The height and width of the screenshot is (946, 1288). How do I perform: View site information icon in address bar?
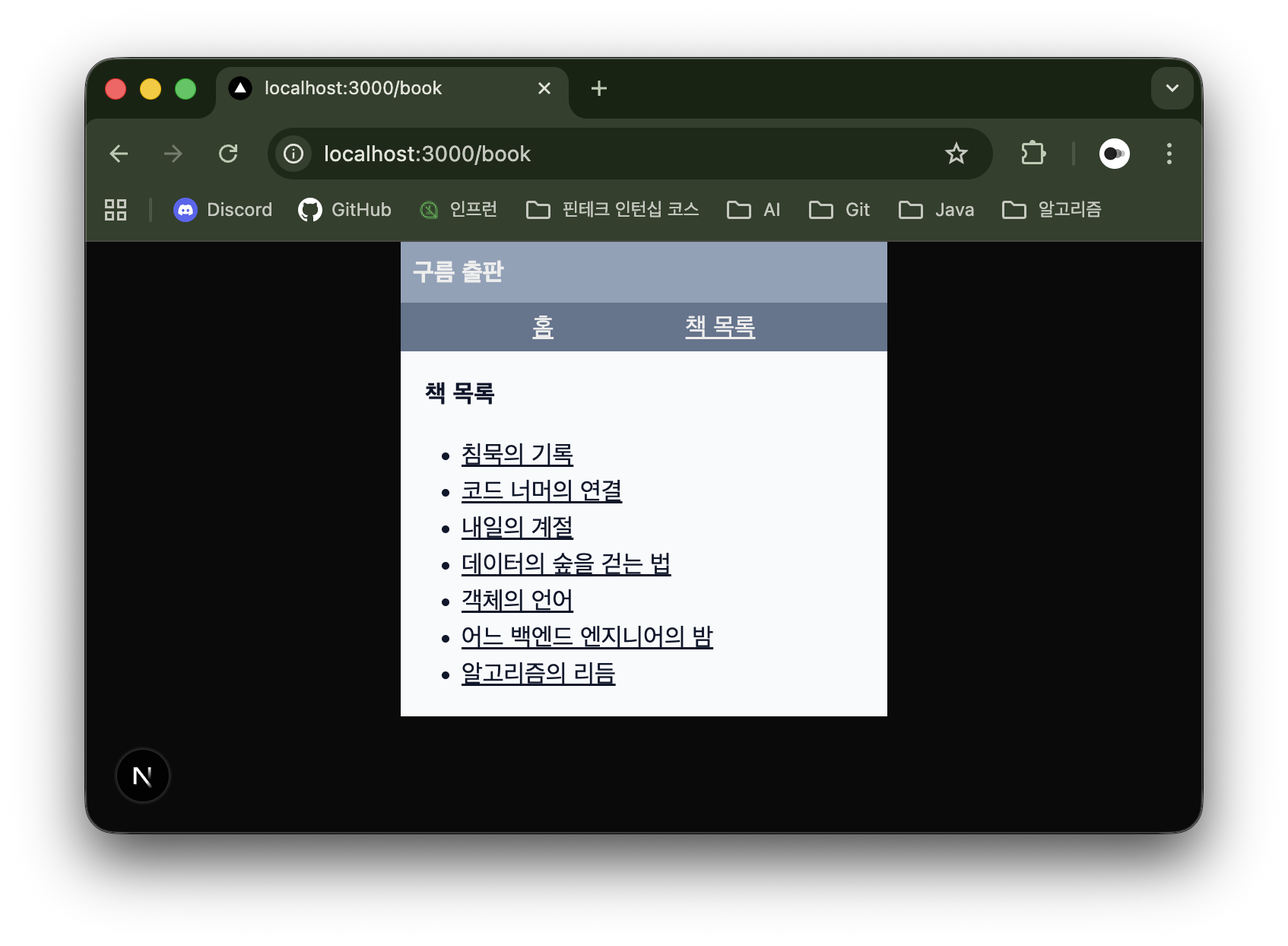tap(293, 154)
